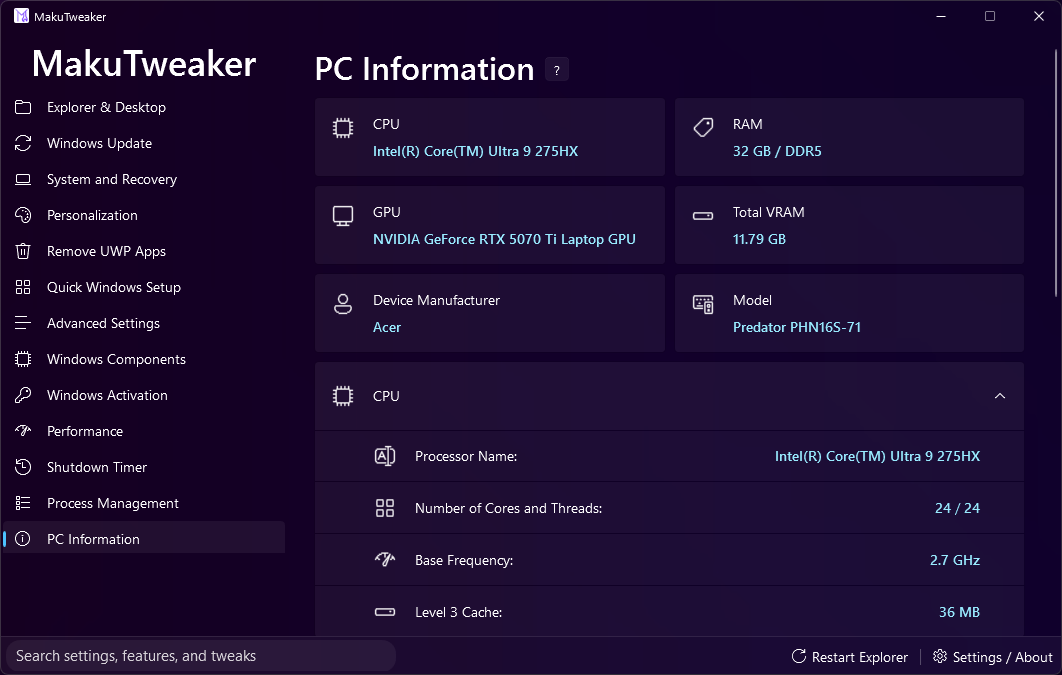Click the chip icon in the CPU section header
This screenshot has width=1062, height=675.
point(343,396)
